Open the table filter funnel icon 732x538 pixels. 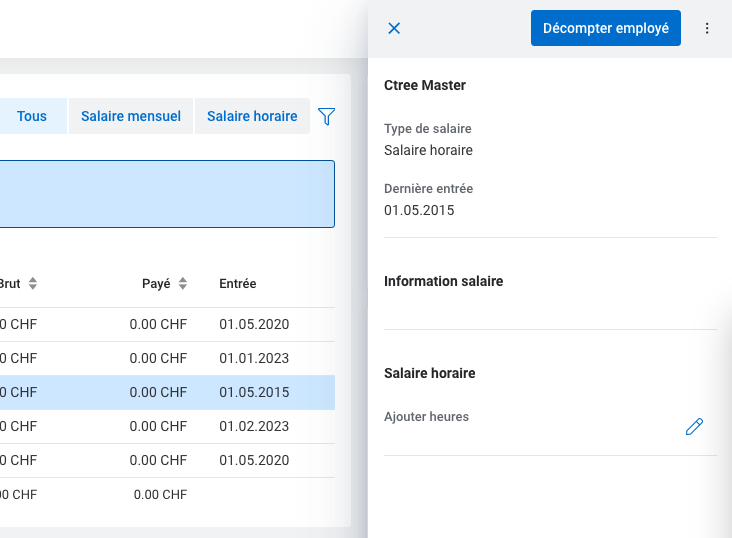[x=326, y=117]
